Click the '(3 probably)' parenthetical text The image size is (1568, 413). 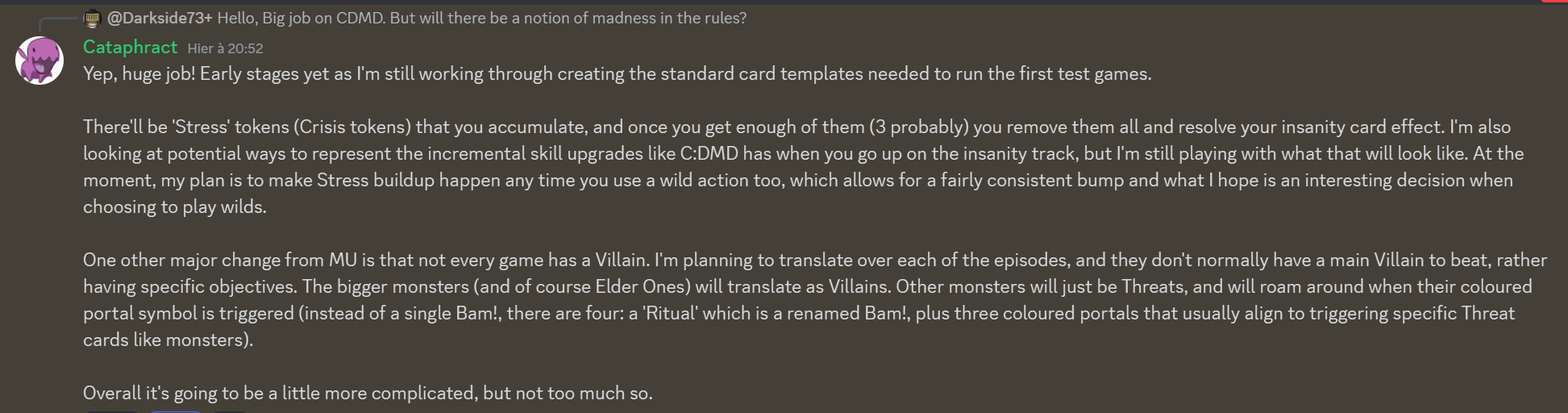pyautogui.click(x=918, y=127)
